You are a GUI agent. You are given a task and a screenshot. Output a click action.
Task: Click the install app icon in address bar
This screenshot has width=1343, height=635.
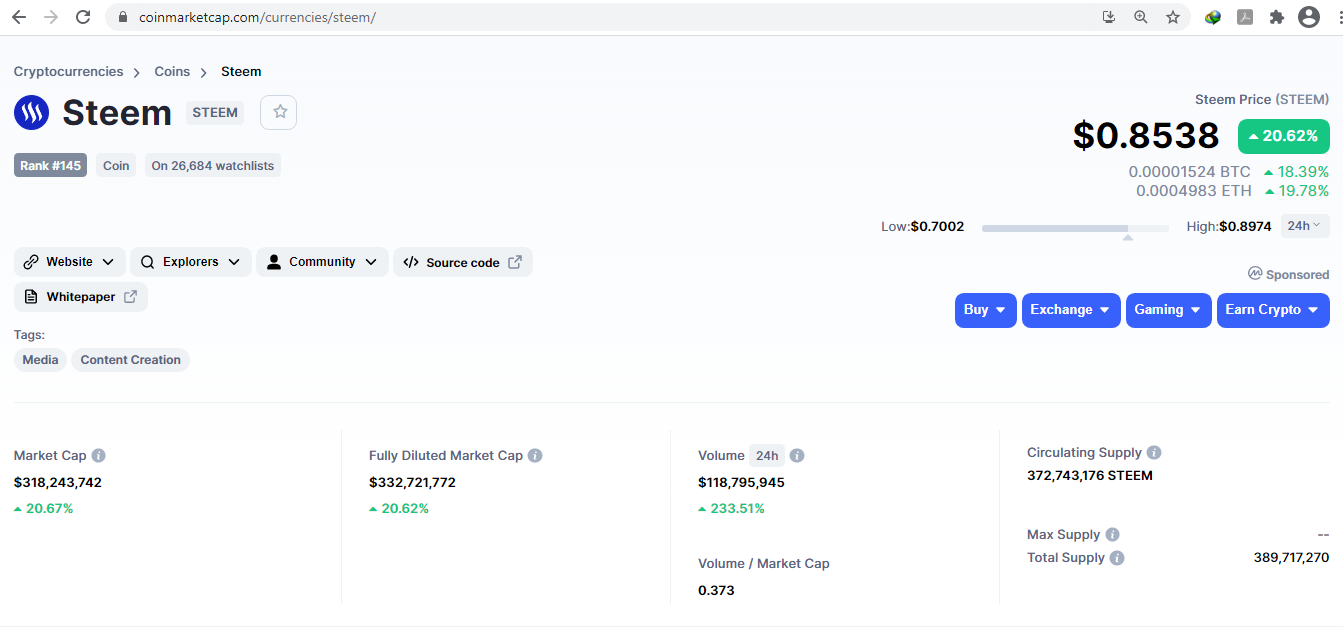click(1108, 17)
